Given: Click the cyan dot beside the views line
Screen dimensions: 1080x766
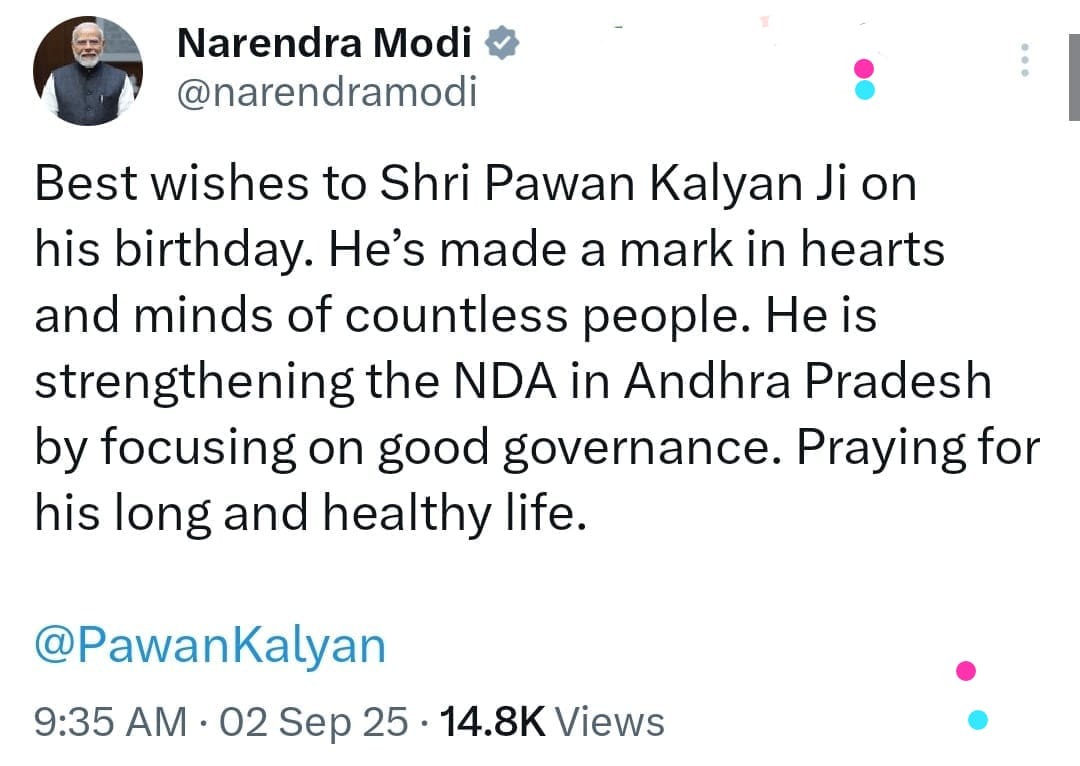Looking at the screenshot, I should (x=979, y=718).
